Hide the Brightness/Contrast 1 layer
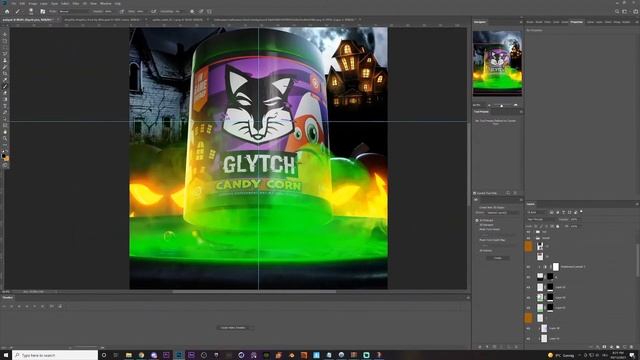This screenshot has height=360, width=640. (528, 267)
